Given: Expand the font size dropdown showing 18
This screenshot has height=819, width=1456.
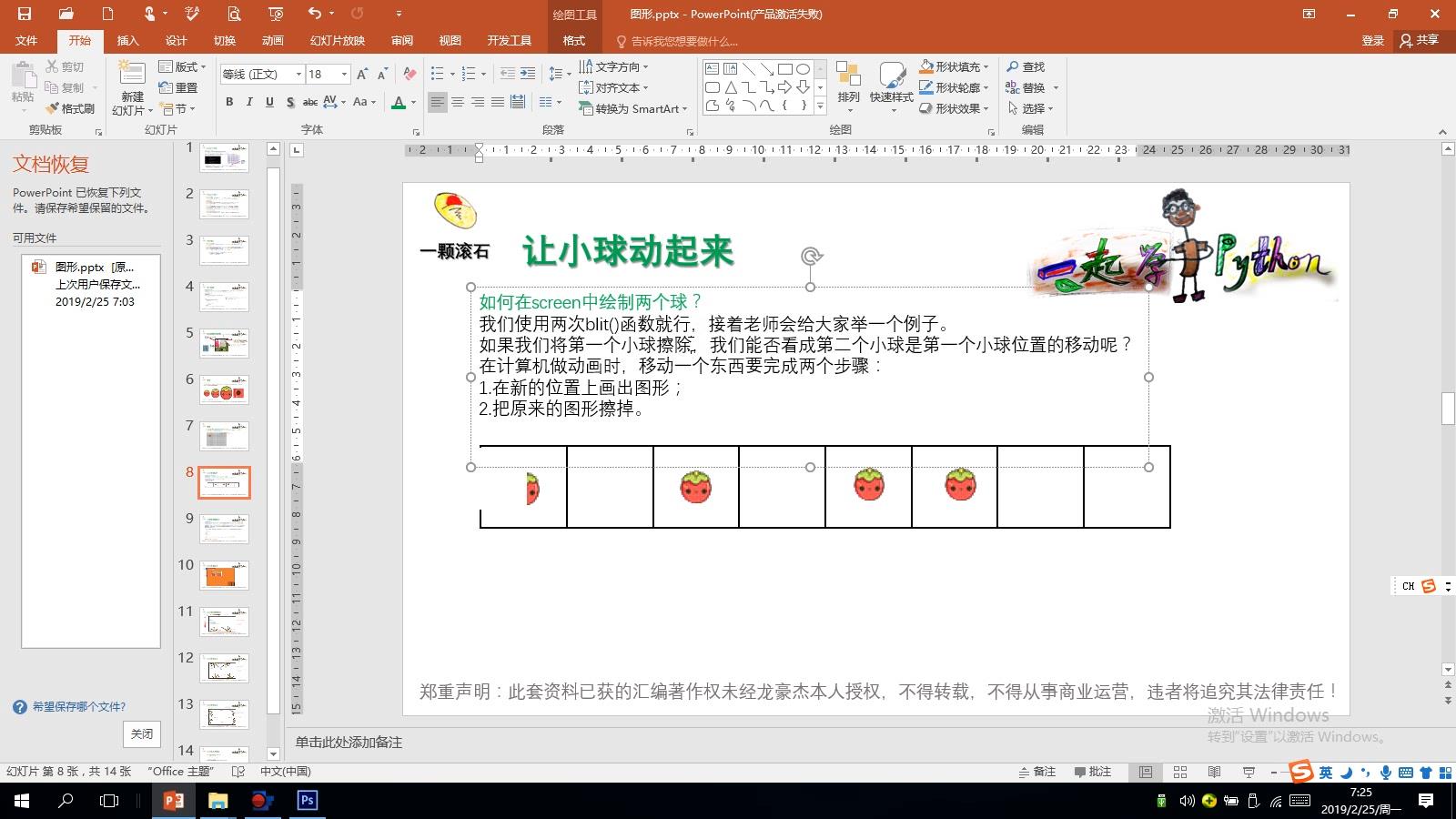Looking at the screenshot, I should [344, 74].
